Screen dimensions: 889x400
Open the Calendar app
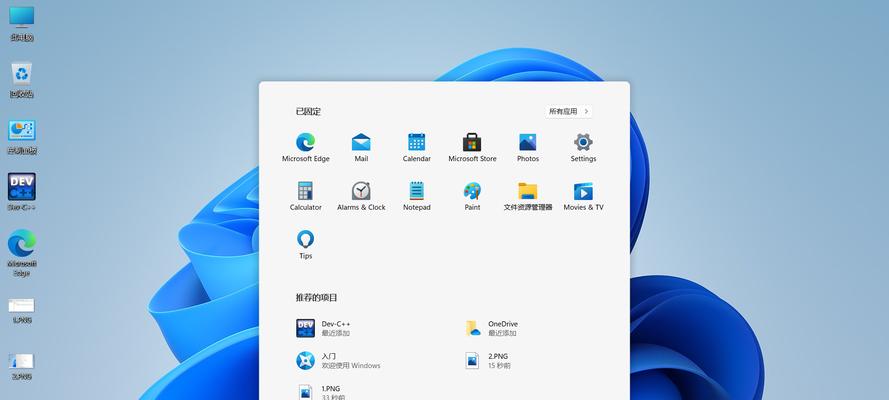coord(417,147)
